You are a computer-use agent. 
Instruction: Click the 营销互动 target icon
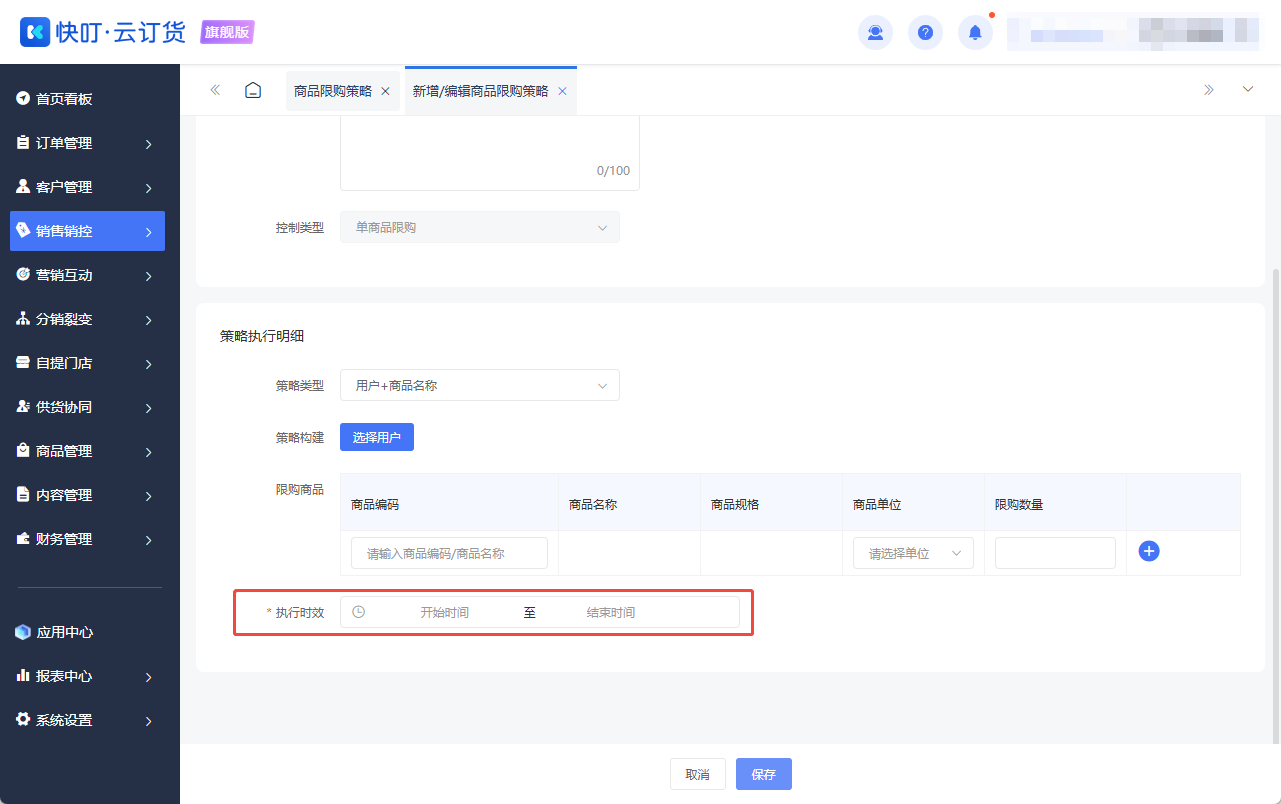(x=23, y=274)
